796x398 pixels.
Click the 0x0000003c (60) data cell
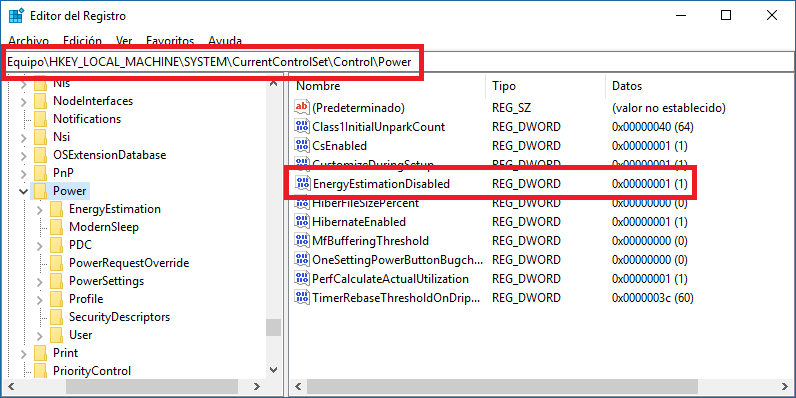click(653, 297)
